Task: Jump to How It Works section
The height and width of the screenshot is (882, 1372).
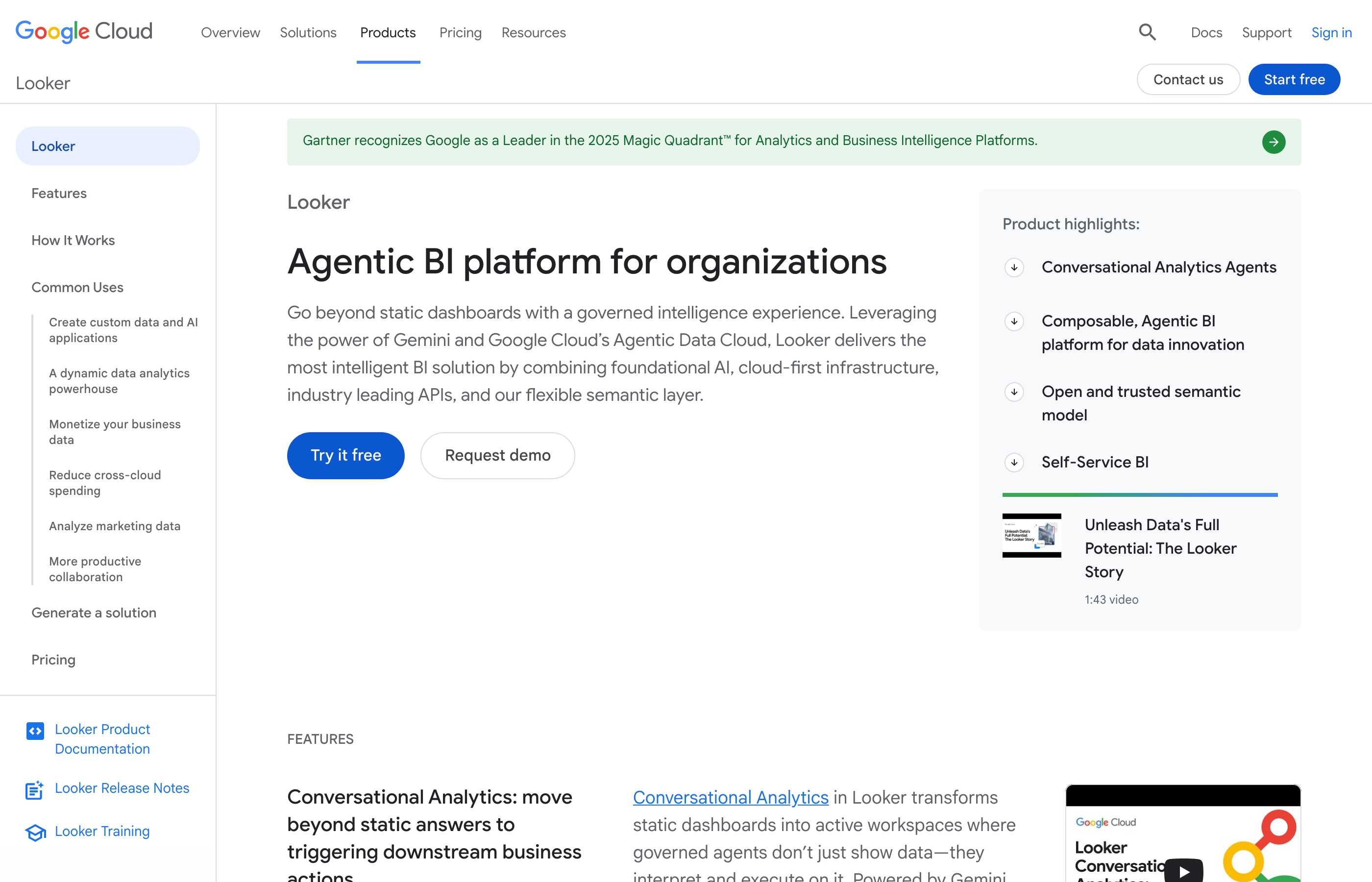Action: coord(73,241)
